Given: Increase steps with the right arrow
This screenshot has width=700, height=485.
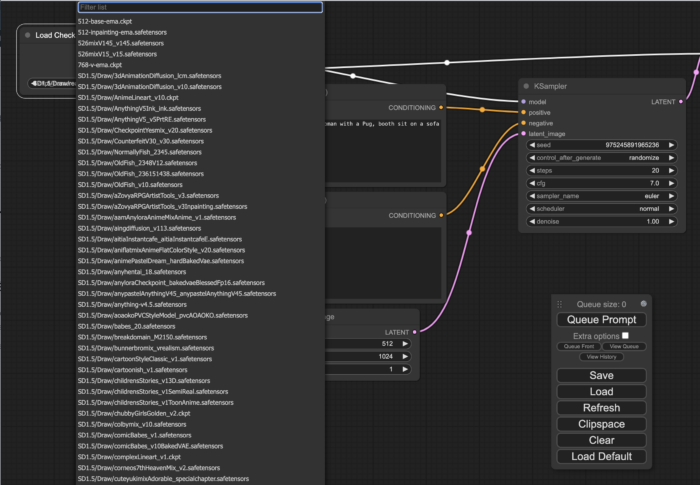Looking at the screenshot, I should pos(673,170).
